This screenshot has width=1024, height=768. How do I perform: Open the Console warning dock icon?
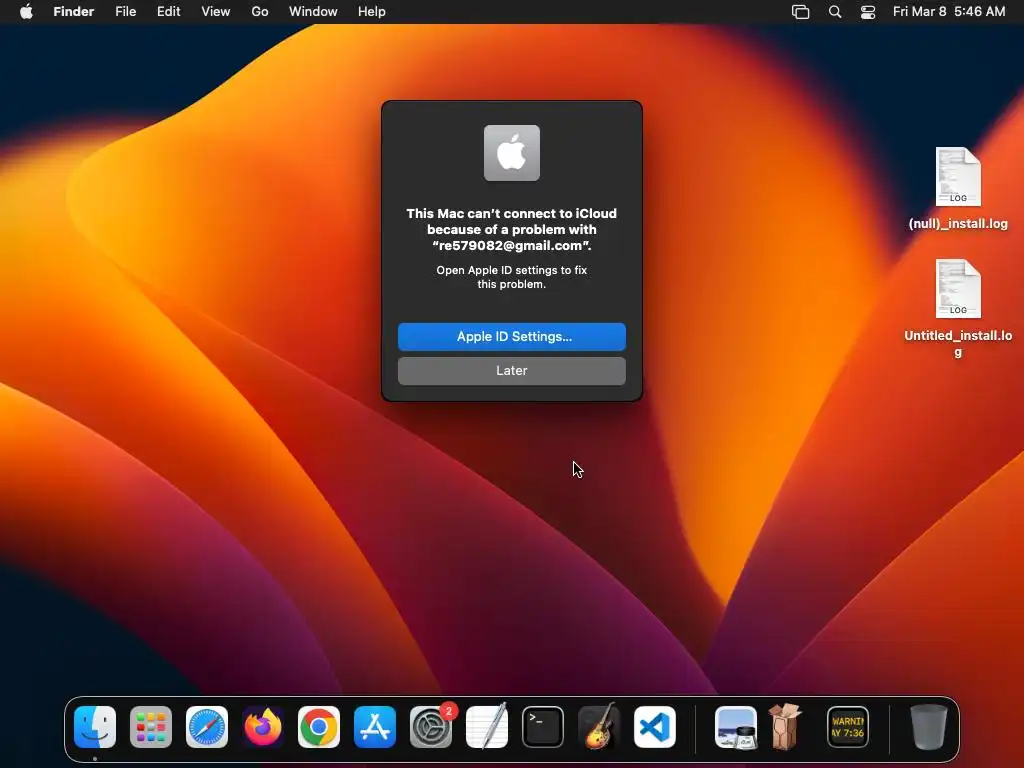pyautogui.click(x=848, y=727)
